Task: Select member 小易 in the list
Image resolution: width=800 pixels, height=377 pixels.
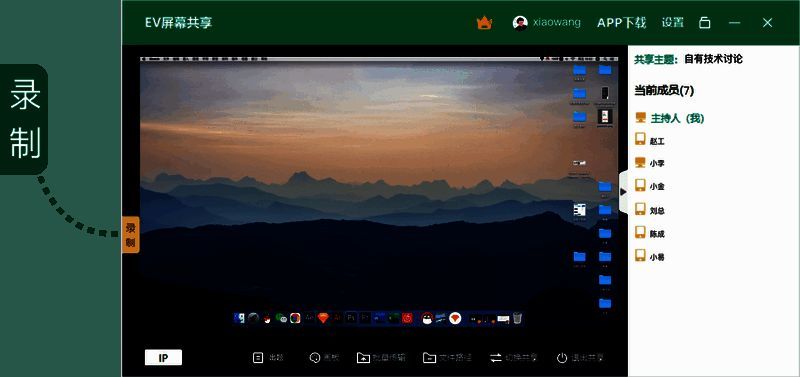Action: tap(657, 257)
